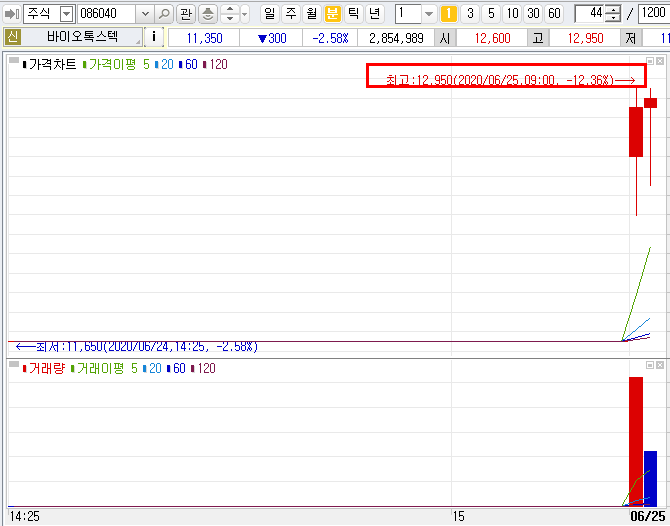Click the open price value 12,600
Image resolution: width=670 pixels, height=526 pixels.
492,38
